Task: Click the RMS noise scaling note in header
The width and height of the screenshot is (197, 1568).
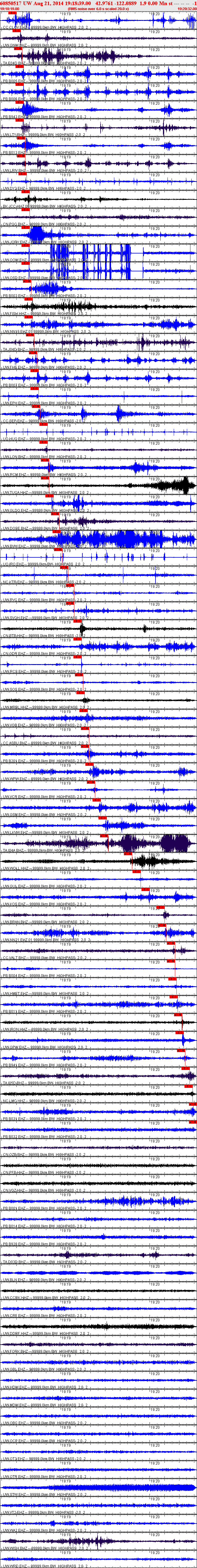Action: point(98,9)
